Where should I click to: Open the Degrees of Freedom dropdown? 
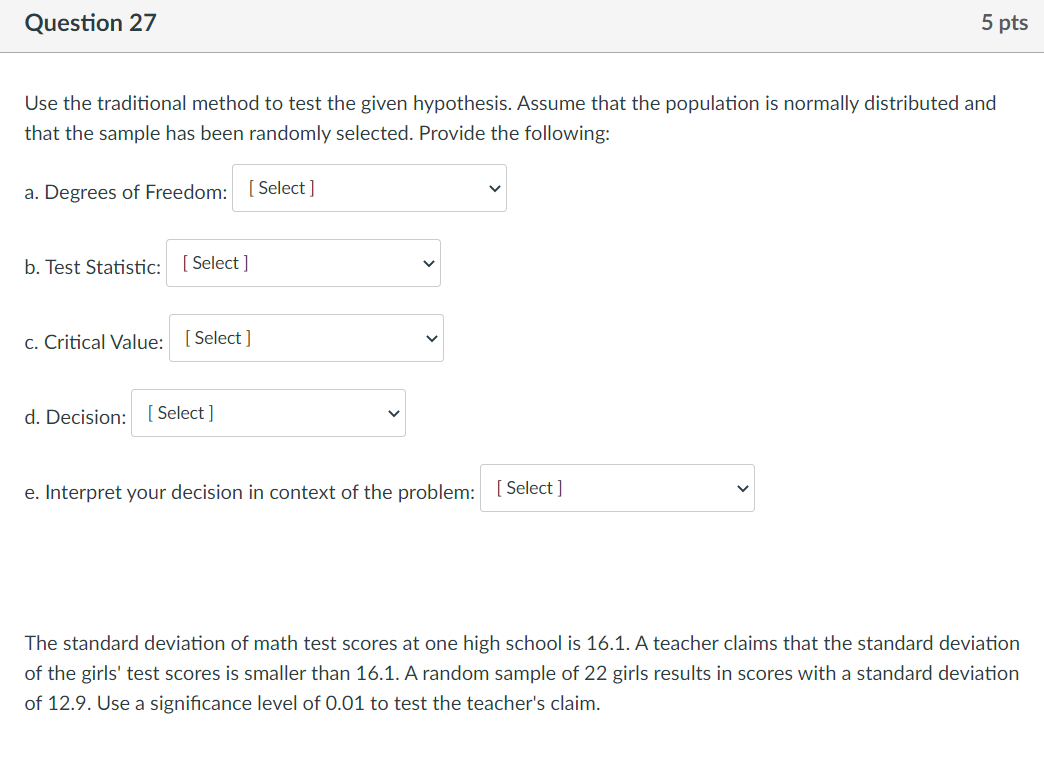pos(369,188)
